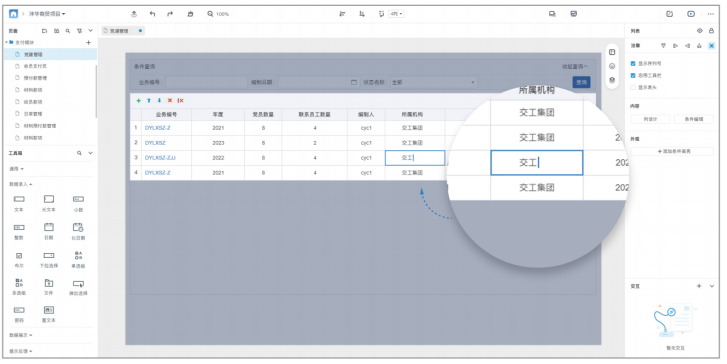Toggle the 启用工具栏 checkbox
The image size is (727, 364).
tap(633, 75)
